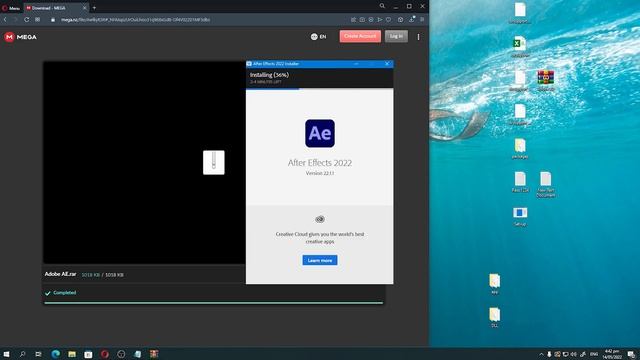Open the notification center icon
Screen dimensions: 640x360
coord(631,354)
